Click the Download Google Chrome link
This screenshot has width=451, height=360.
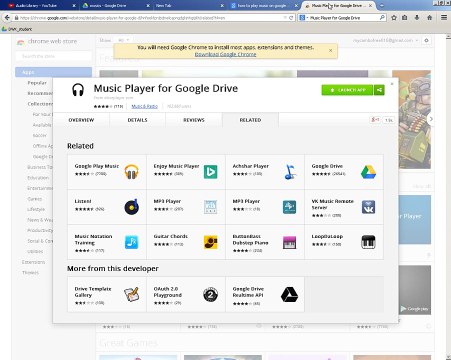click(x=225, y=54)
